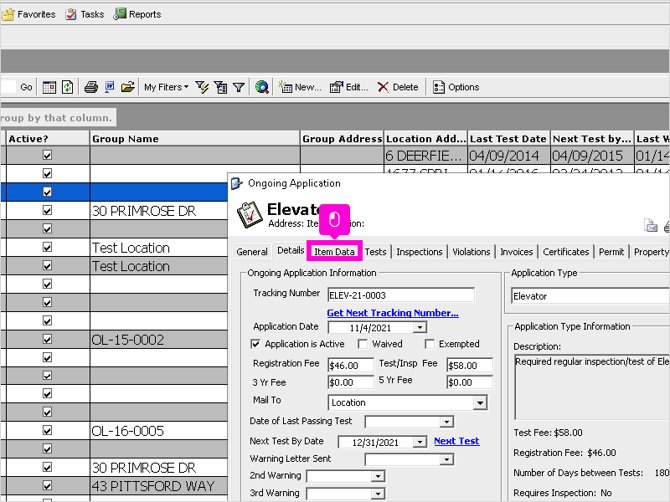Toggle Active checkbox for OL-15-0002 row
This screenshot has height=502, width=670.
click(47, 339)
